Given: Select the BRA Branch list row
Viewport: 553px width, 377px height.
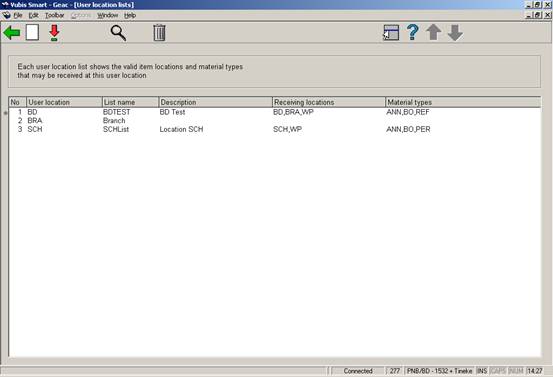Looking at the screenshot, I should (275, 121).
